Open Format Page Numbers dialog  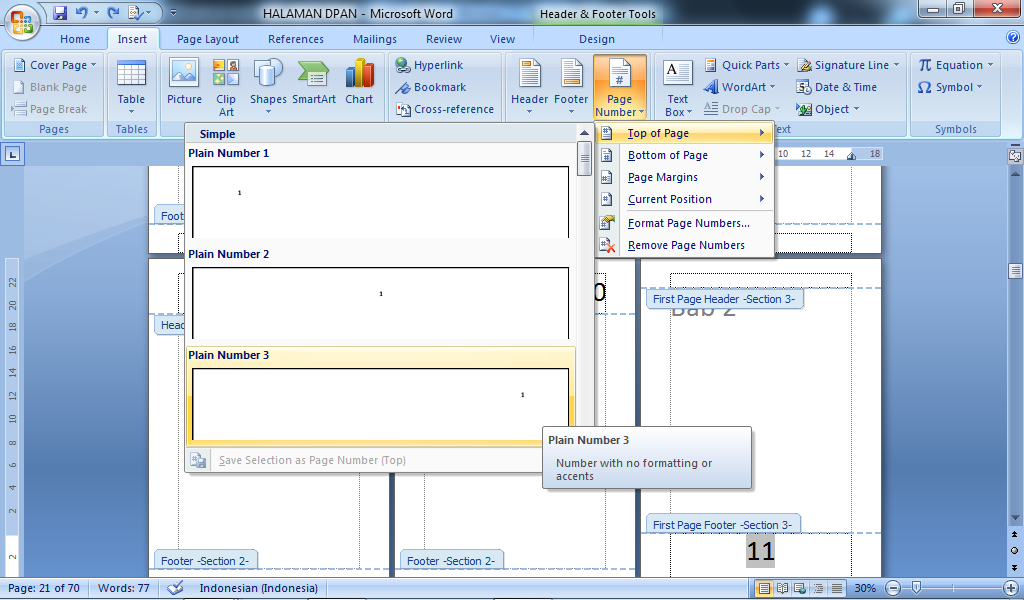684,223
